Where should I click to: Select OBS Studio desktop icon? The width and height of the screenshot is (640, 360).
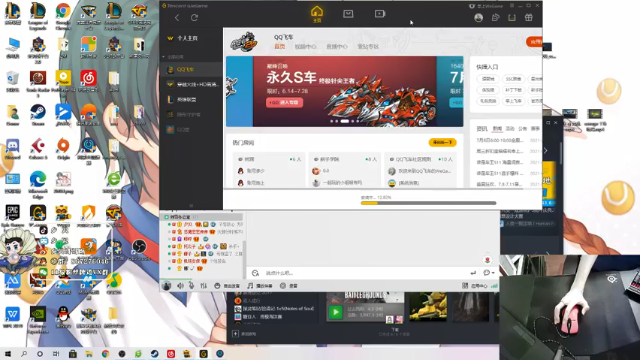(139, 249)
